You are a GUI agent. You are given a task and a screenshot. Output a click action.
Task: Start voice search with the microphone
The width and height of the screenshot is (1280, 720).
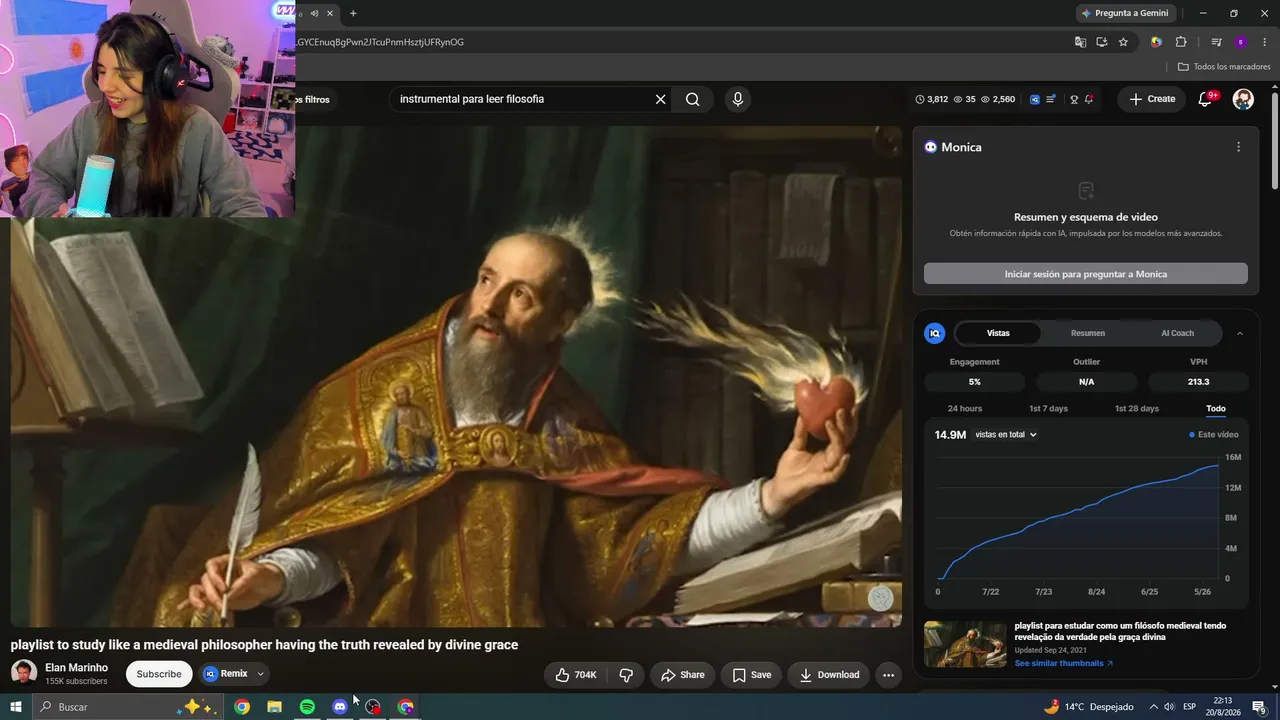tap(738, 99)
